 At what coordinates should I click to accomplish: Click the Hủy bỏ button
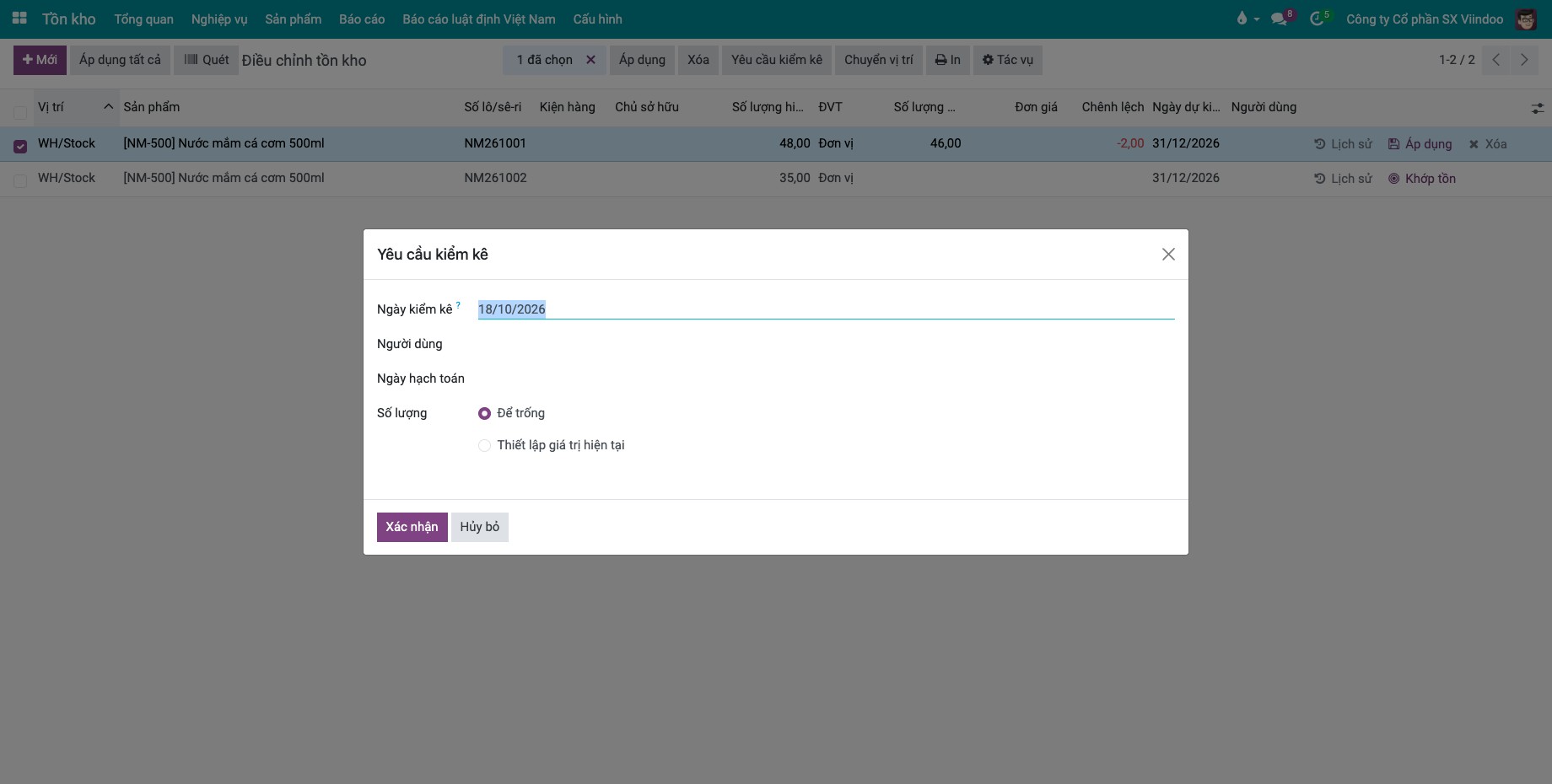click(x=480, y=527)
